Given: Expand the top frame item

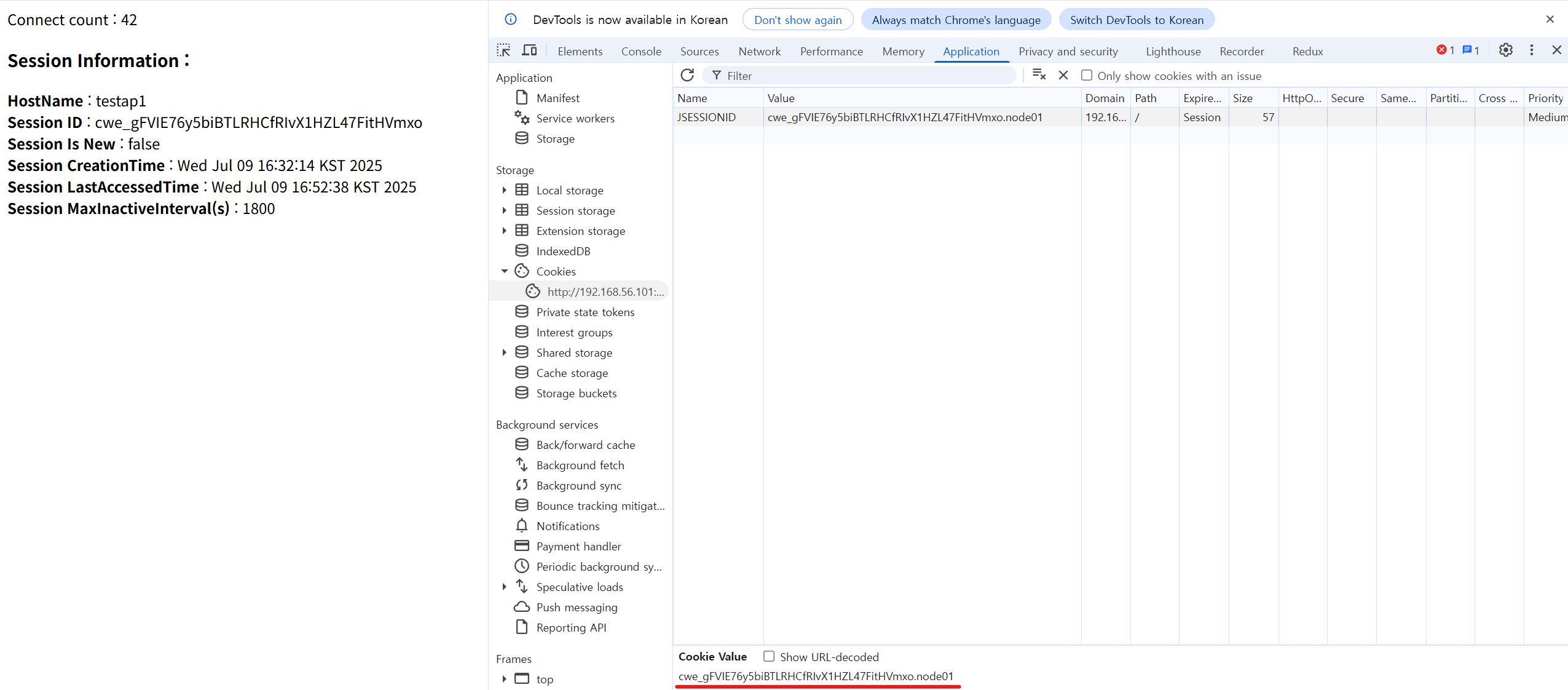Looking at the screenshot, I should (505, 679).
